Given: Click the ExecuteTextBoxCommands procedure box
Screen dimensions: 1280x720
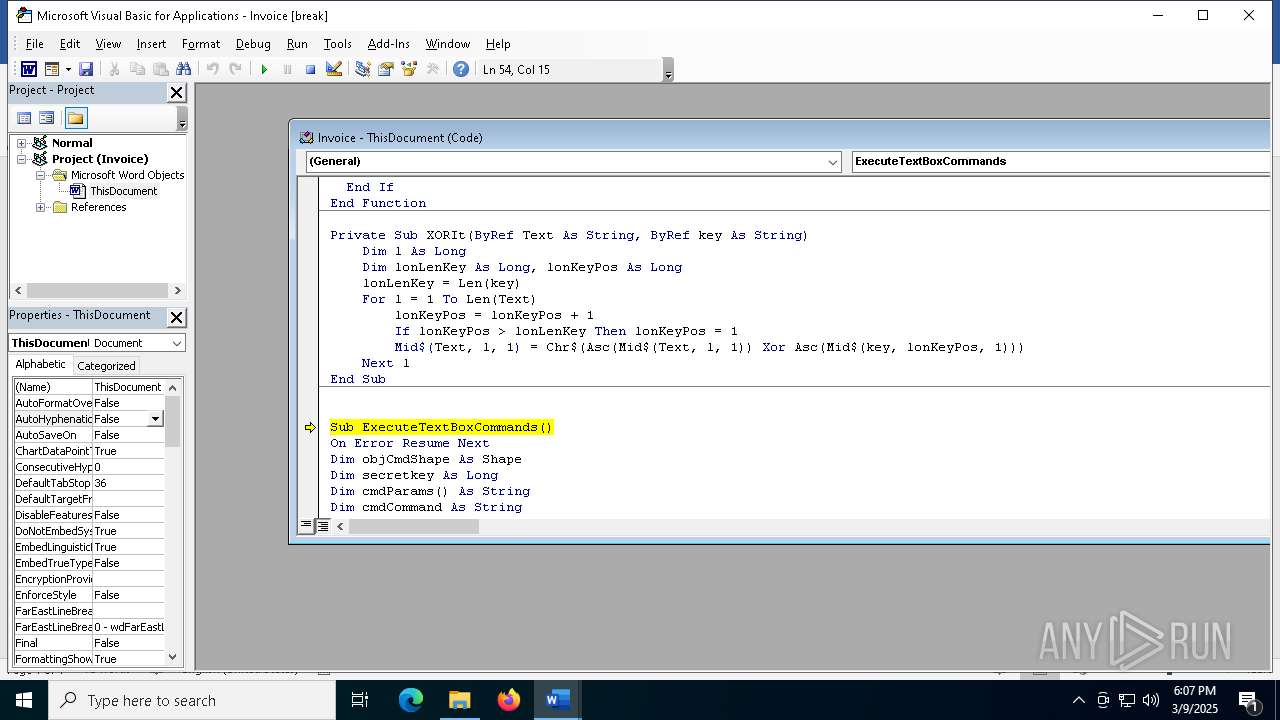Looking at the screenshot, I should (x=1060, y=161).
